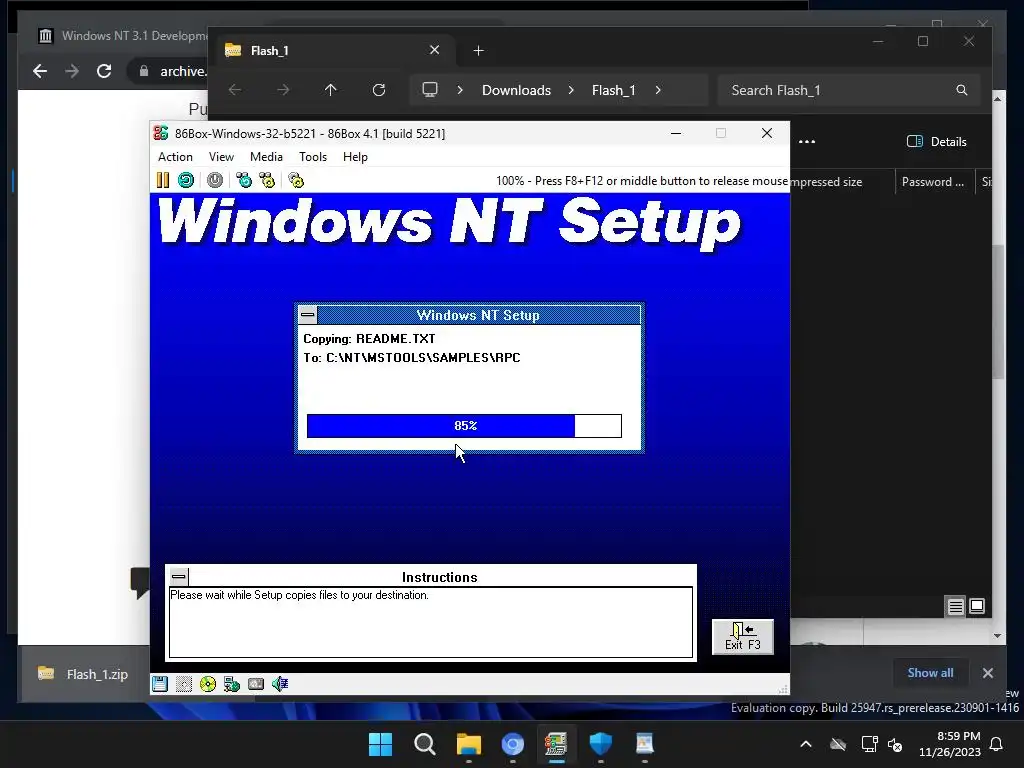The image size is (1024, 768).
Task: Open the Instructions window control menu box
Action: click(178, 577)
